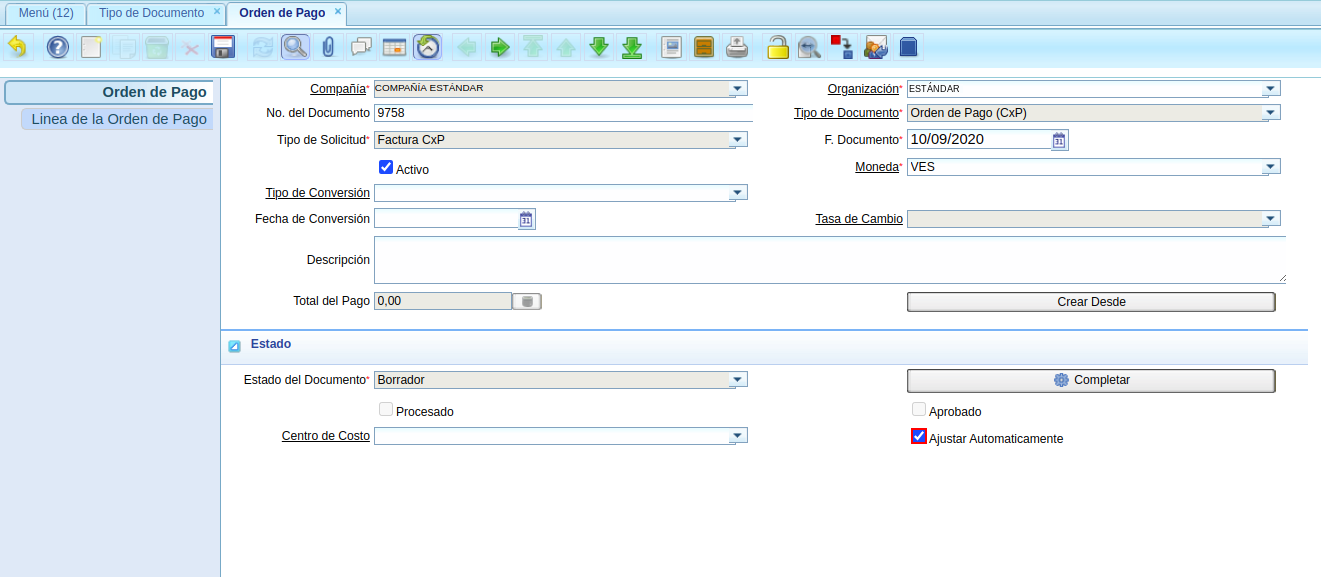Open the Centro de Costo dropdown
Image resolution: width=1321 pixels, height=577 pixels.
point(738,435)
